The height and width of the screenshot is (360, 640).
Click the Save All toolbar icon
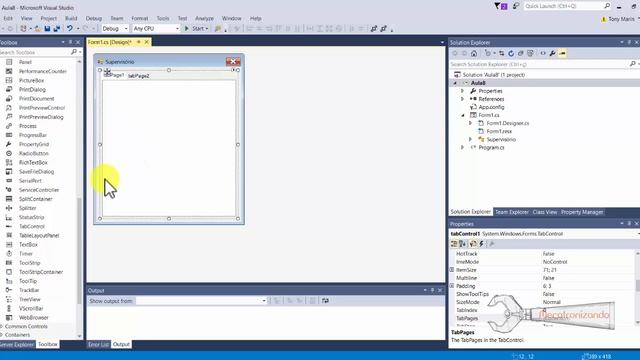click(x=56, y=29)
